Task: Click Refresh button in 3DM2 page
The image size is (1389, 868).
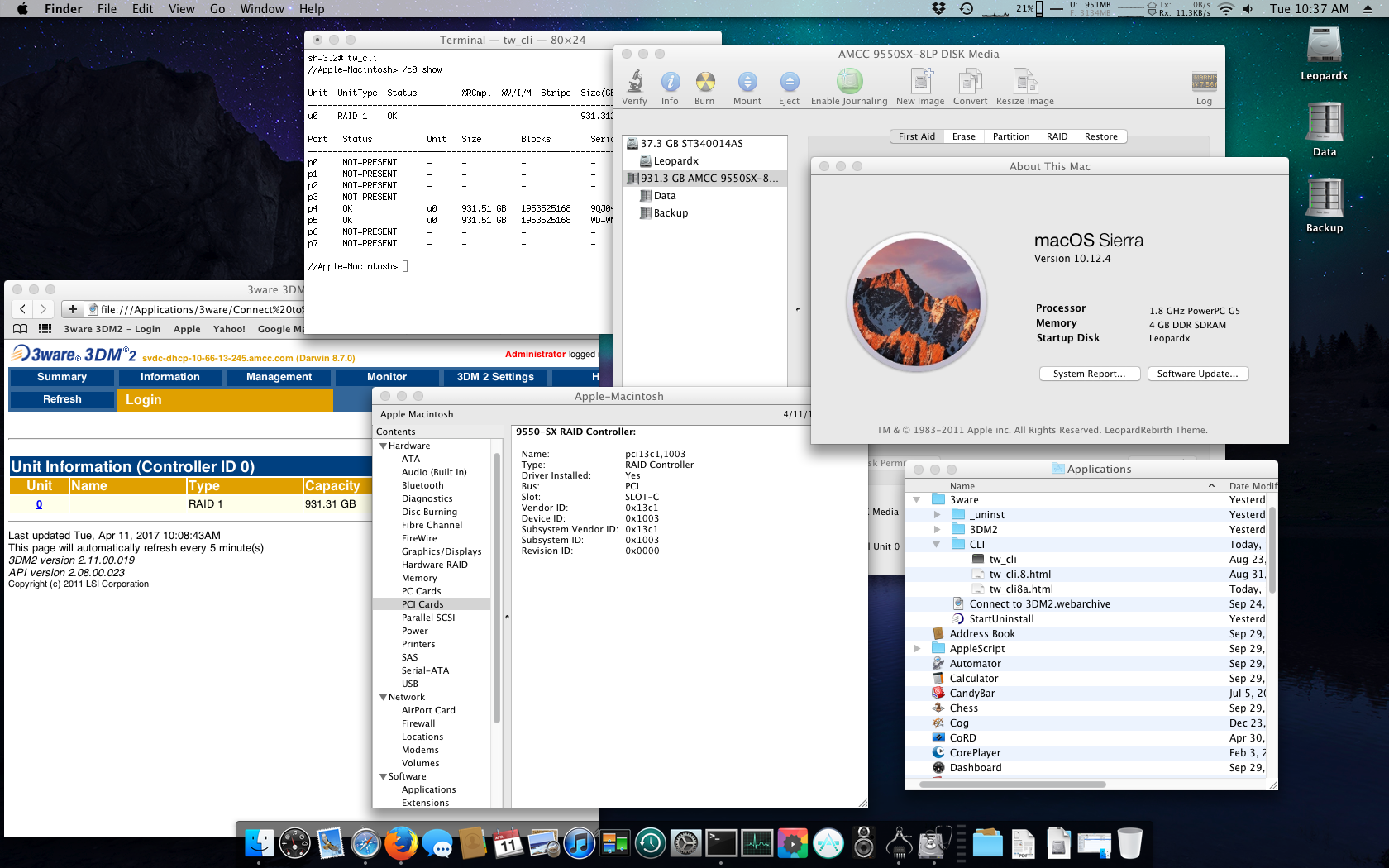Action: click(62, 399)
